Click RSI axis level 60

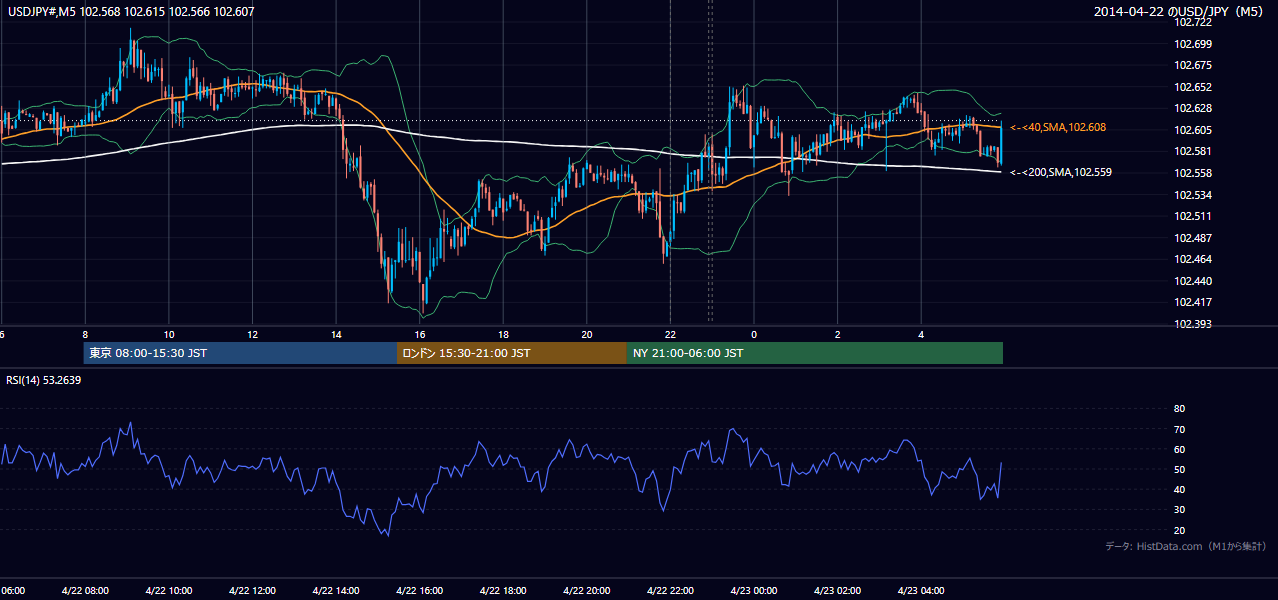(1179, 449)
